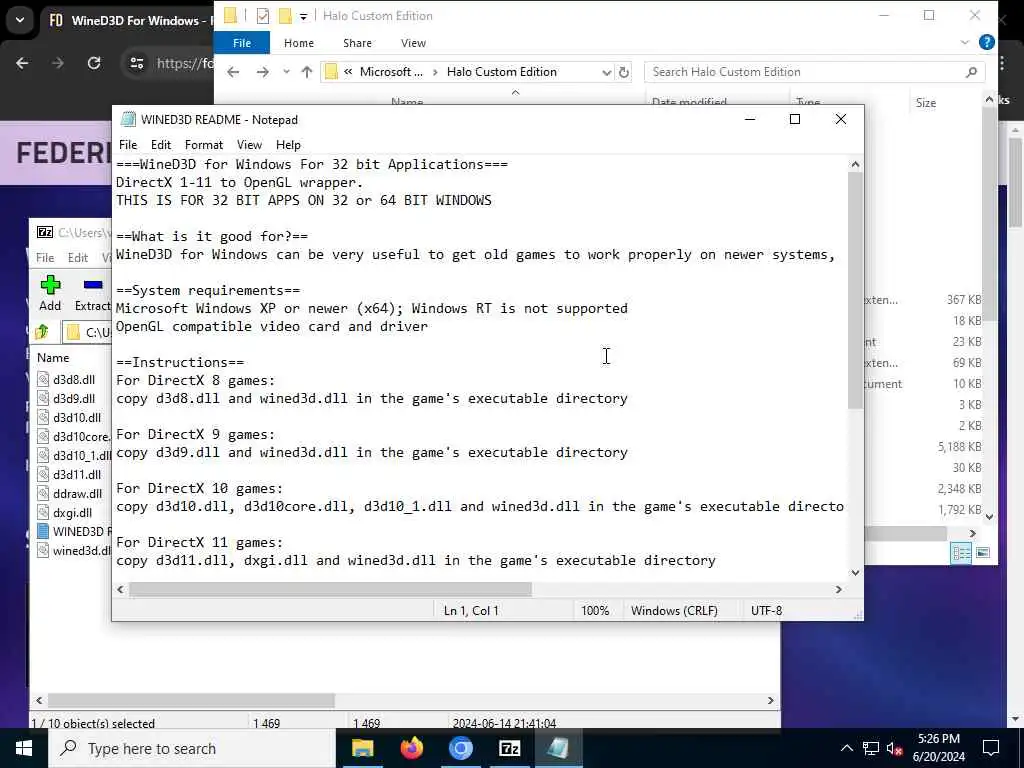1024x768 pixels.
Task: Click the Explorer search magnifier icon
Action: (971, 72)
